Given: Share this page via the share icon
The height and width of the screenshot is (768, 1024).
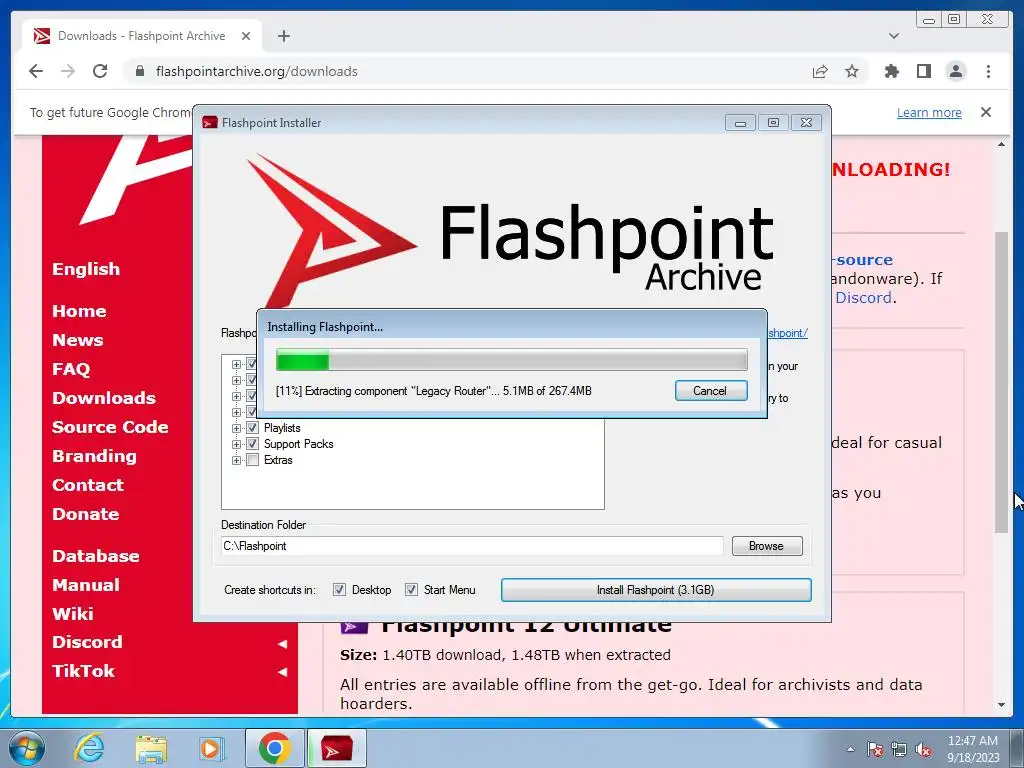Looking at the screenshot, I should (820, 71).
